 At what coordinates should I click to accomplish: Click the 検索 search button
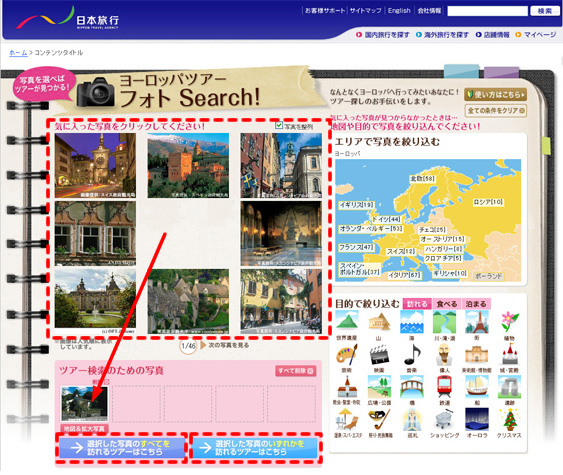click(544, 11)
